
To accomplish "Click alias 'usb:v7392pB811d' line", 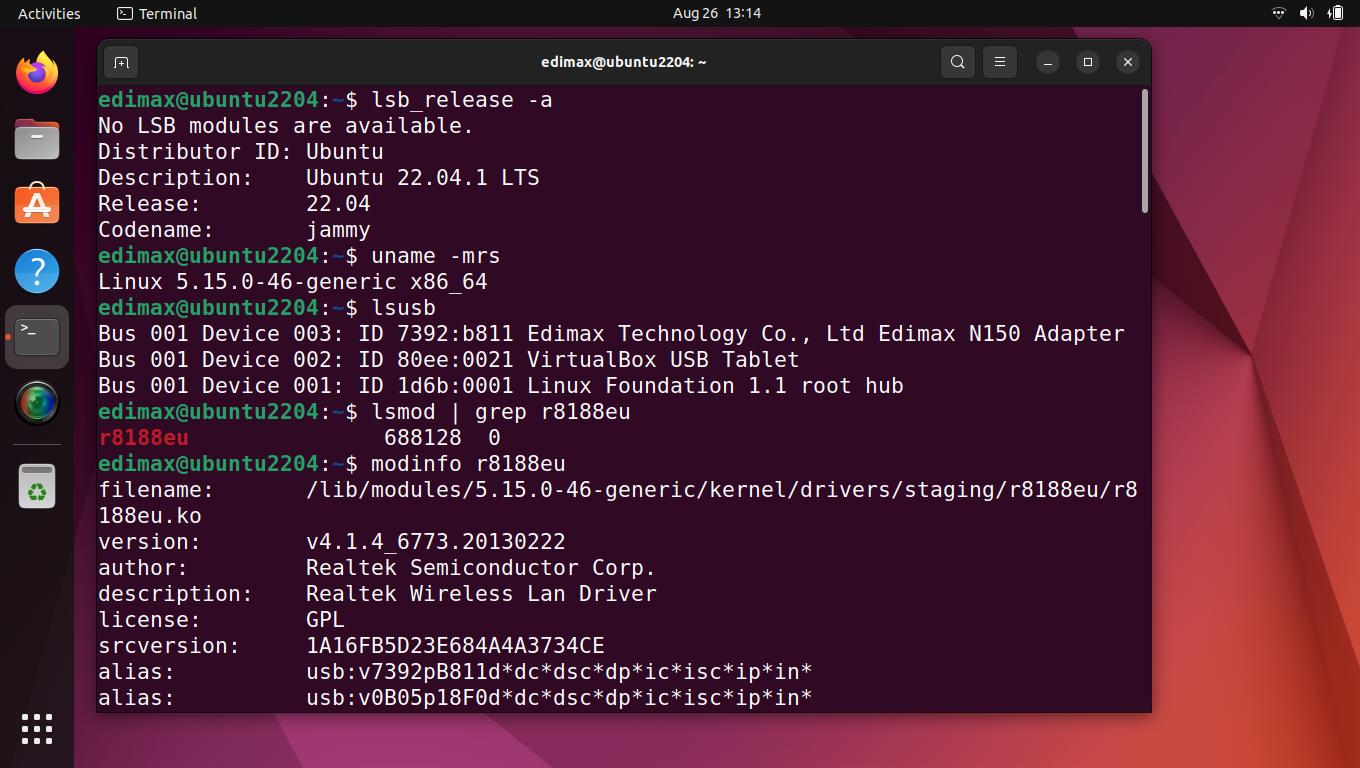I will point(455,672).
